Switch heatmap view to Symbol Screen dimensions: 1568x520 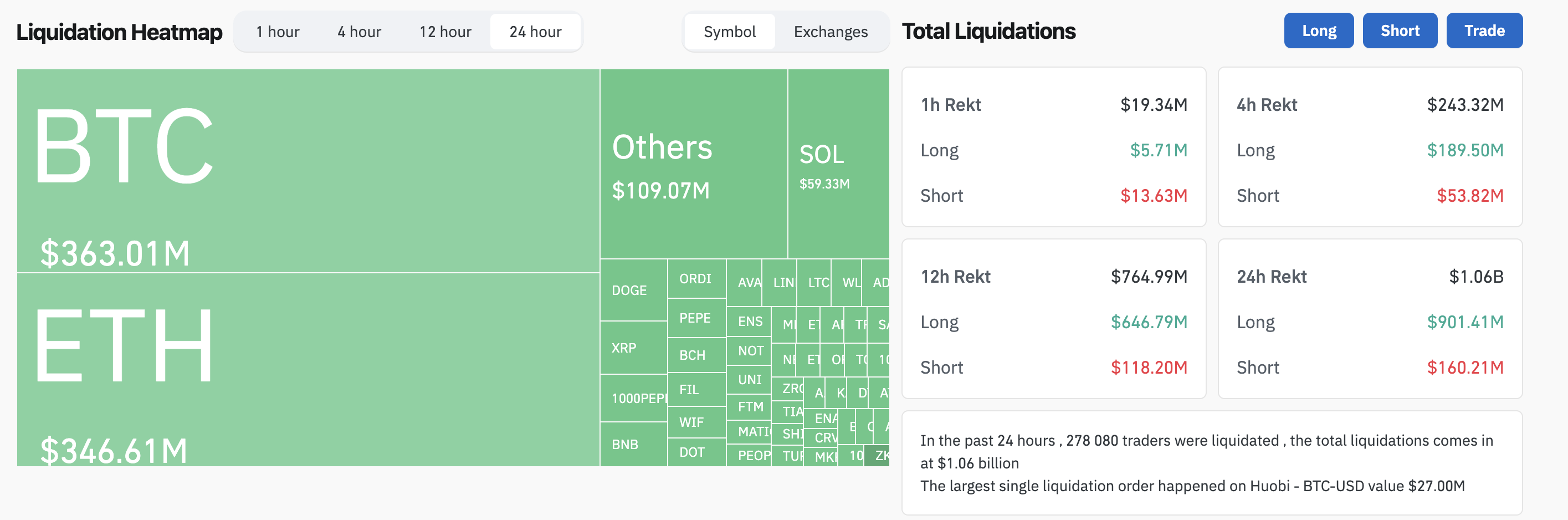[729, 32]
